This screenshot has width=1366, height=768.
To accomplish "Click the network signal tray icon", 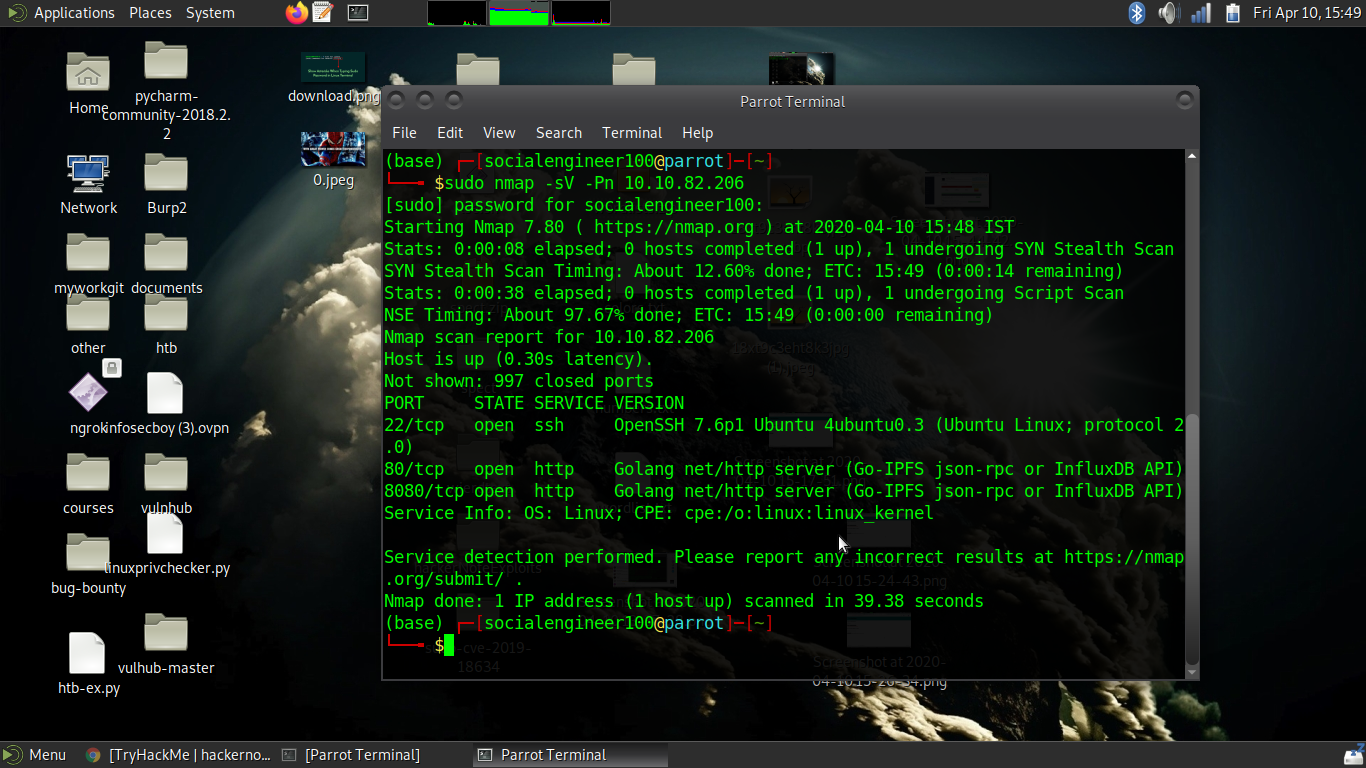I will tap(1201, 13).
